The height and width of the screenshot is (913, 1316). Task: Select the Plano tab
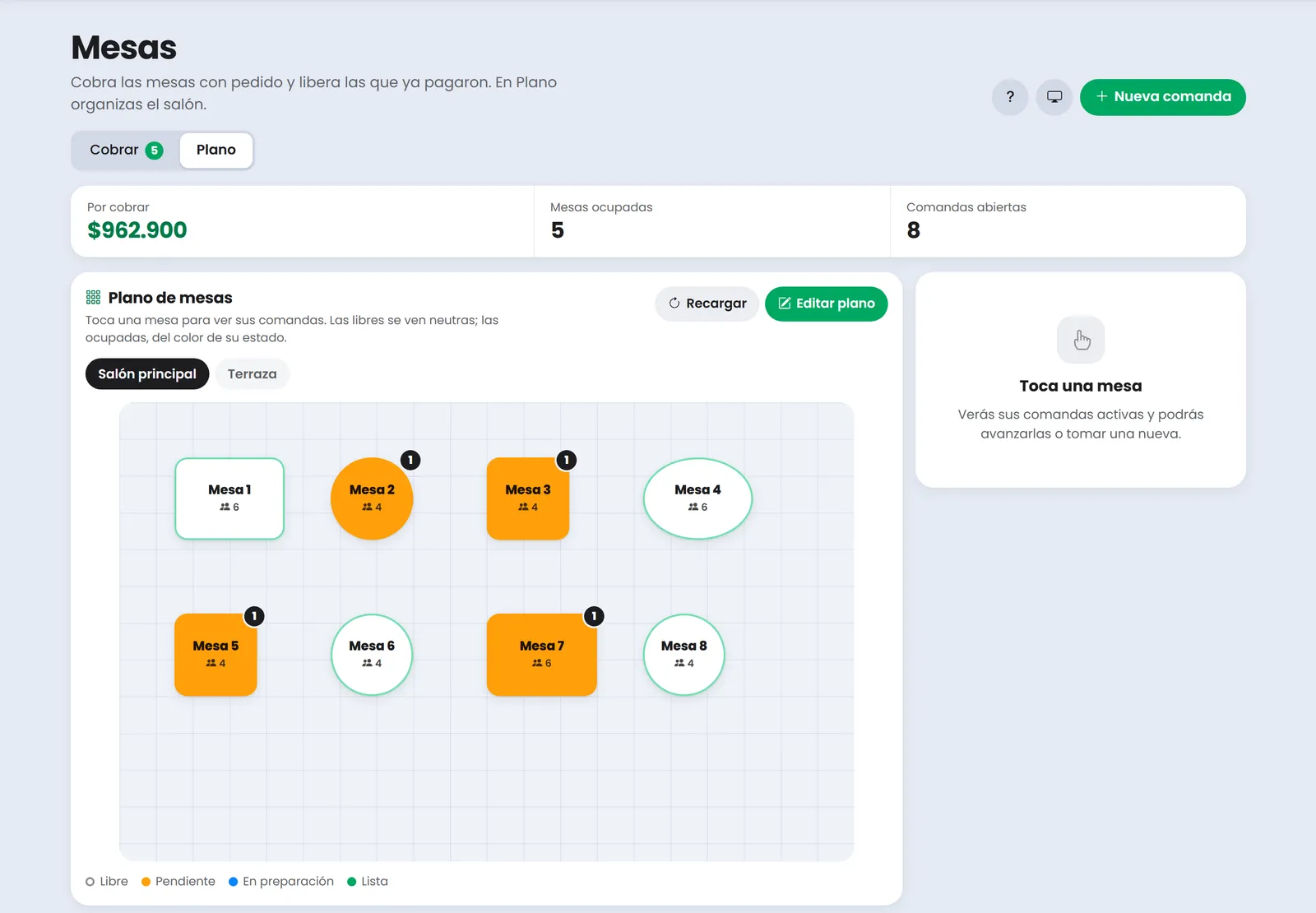coord(216,151)
